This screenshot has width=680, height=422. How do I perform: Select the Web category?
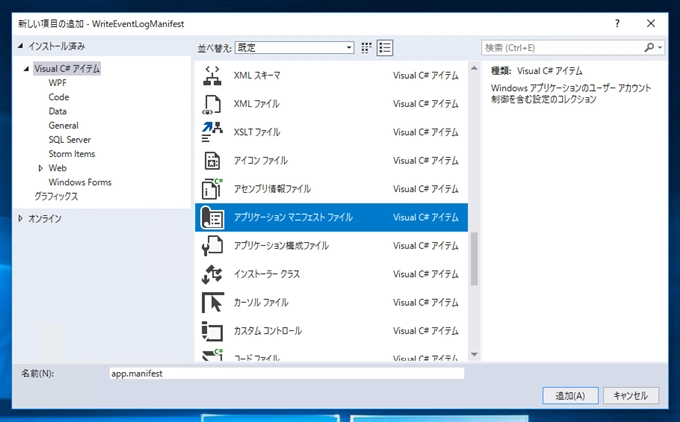click(57, 168)
